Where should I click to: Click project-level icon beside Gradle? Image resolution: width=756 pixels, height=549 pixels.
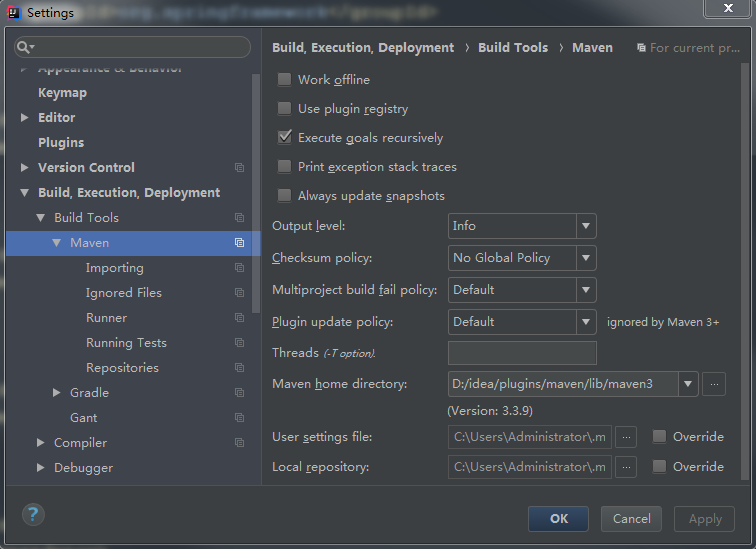(x=239, y=393)
